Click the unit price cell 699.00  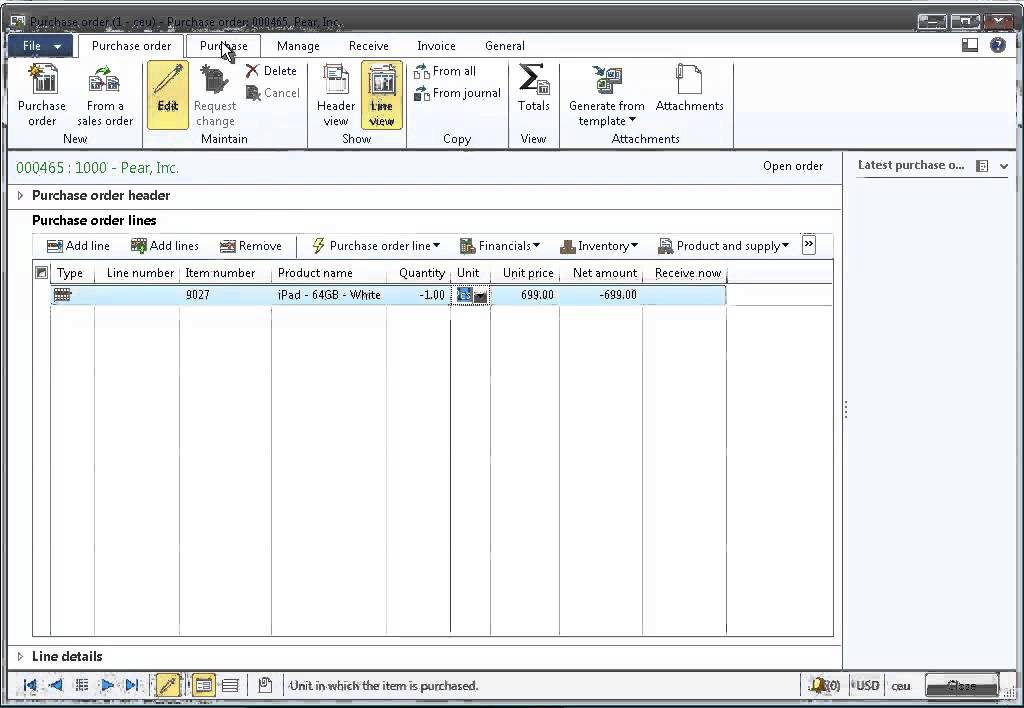click(525, 295)
